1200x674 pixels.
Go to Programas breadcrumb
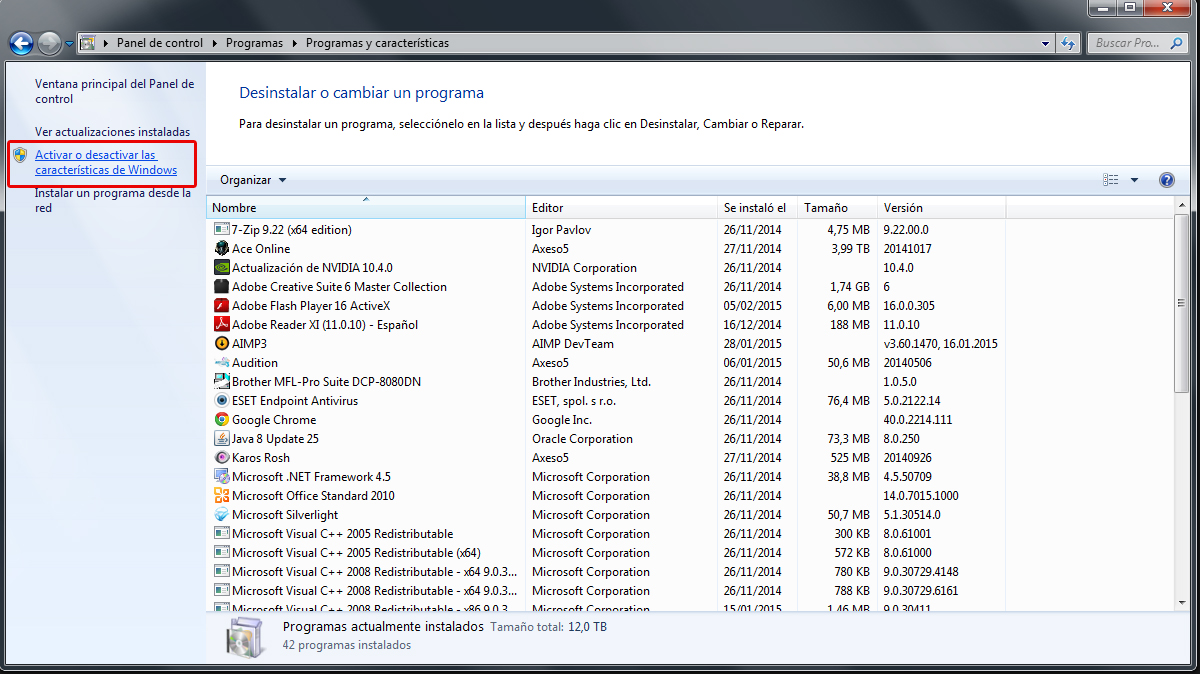(254, 43)
